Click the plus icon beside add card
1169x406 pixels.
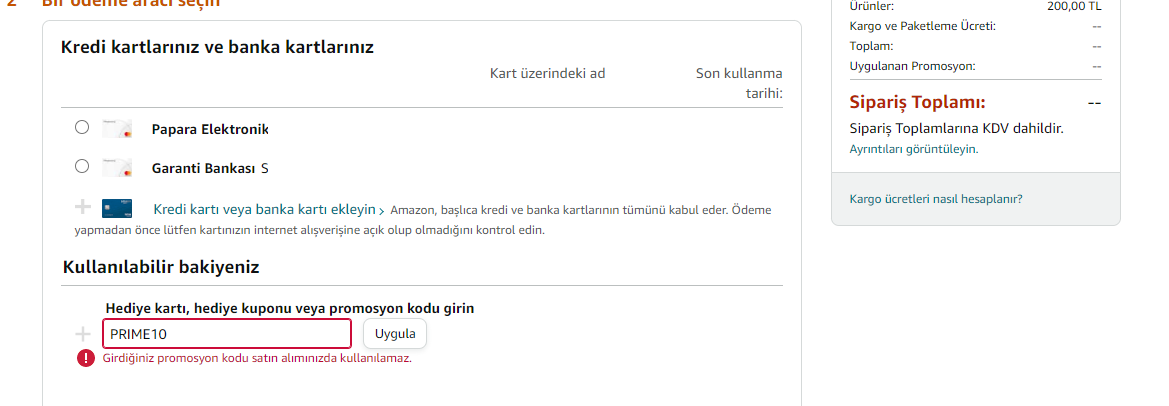pos(83,208)
